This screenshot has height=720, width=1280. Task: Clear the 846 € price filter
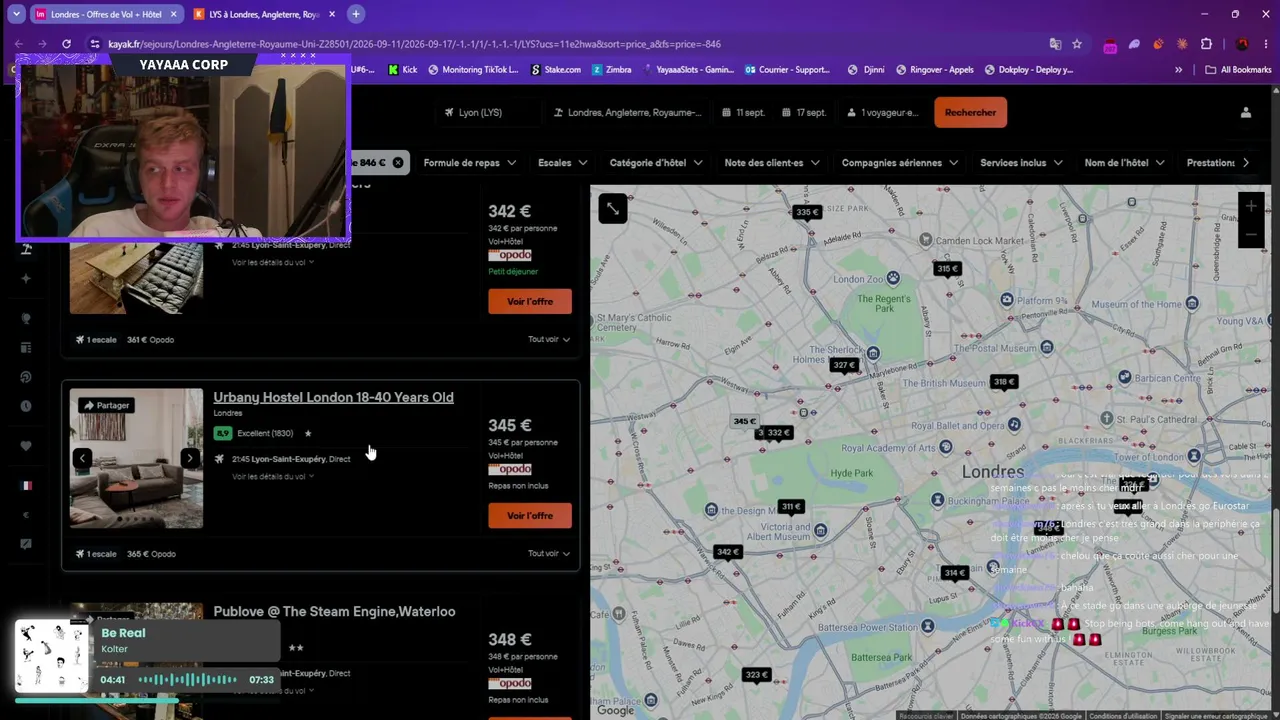pyautogui.click(x=398, y=163)
